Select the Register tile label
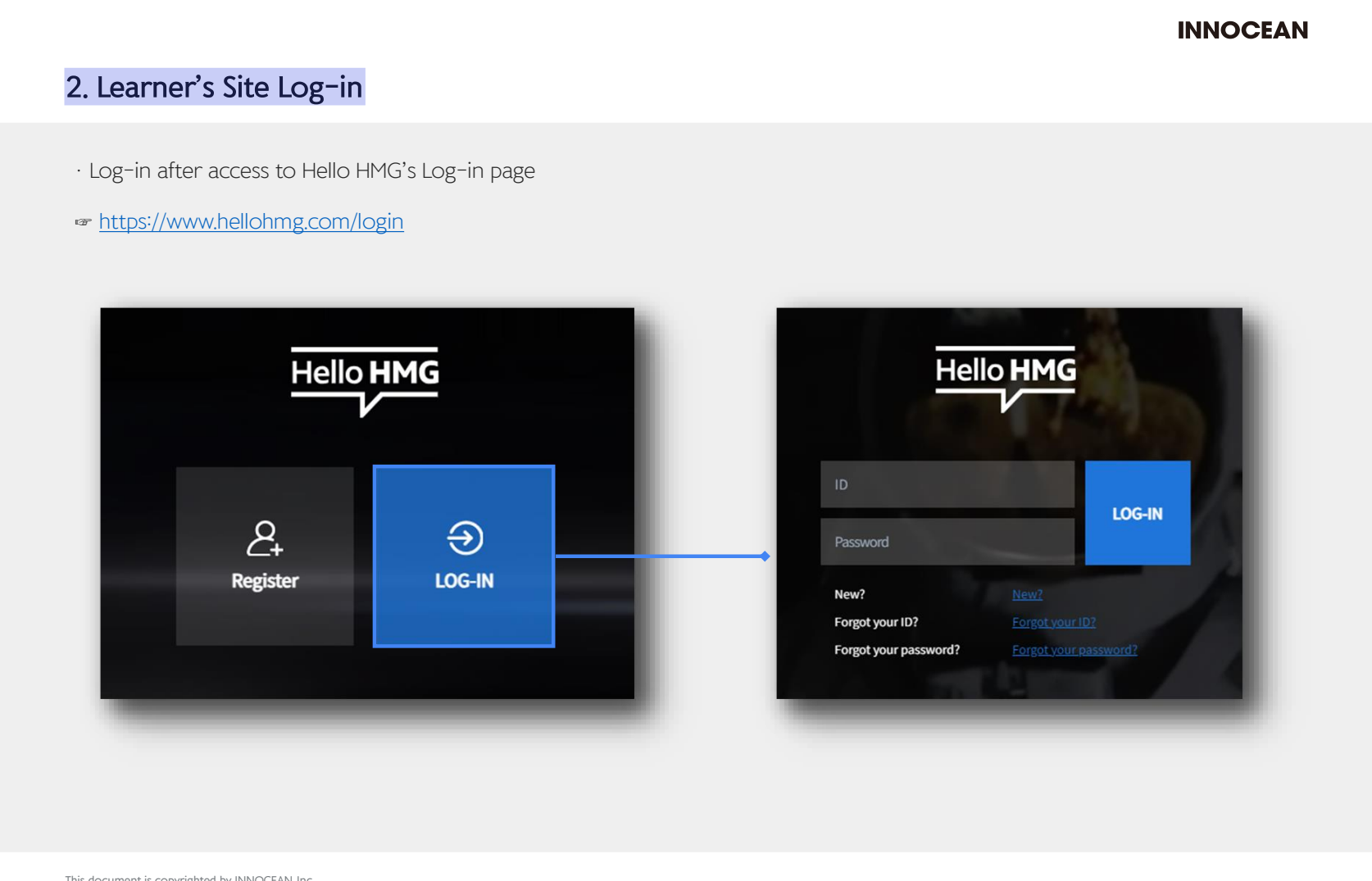The height and width of the screenshot is (881, 1372). (265, 581)
